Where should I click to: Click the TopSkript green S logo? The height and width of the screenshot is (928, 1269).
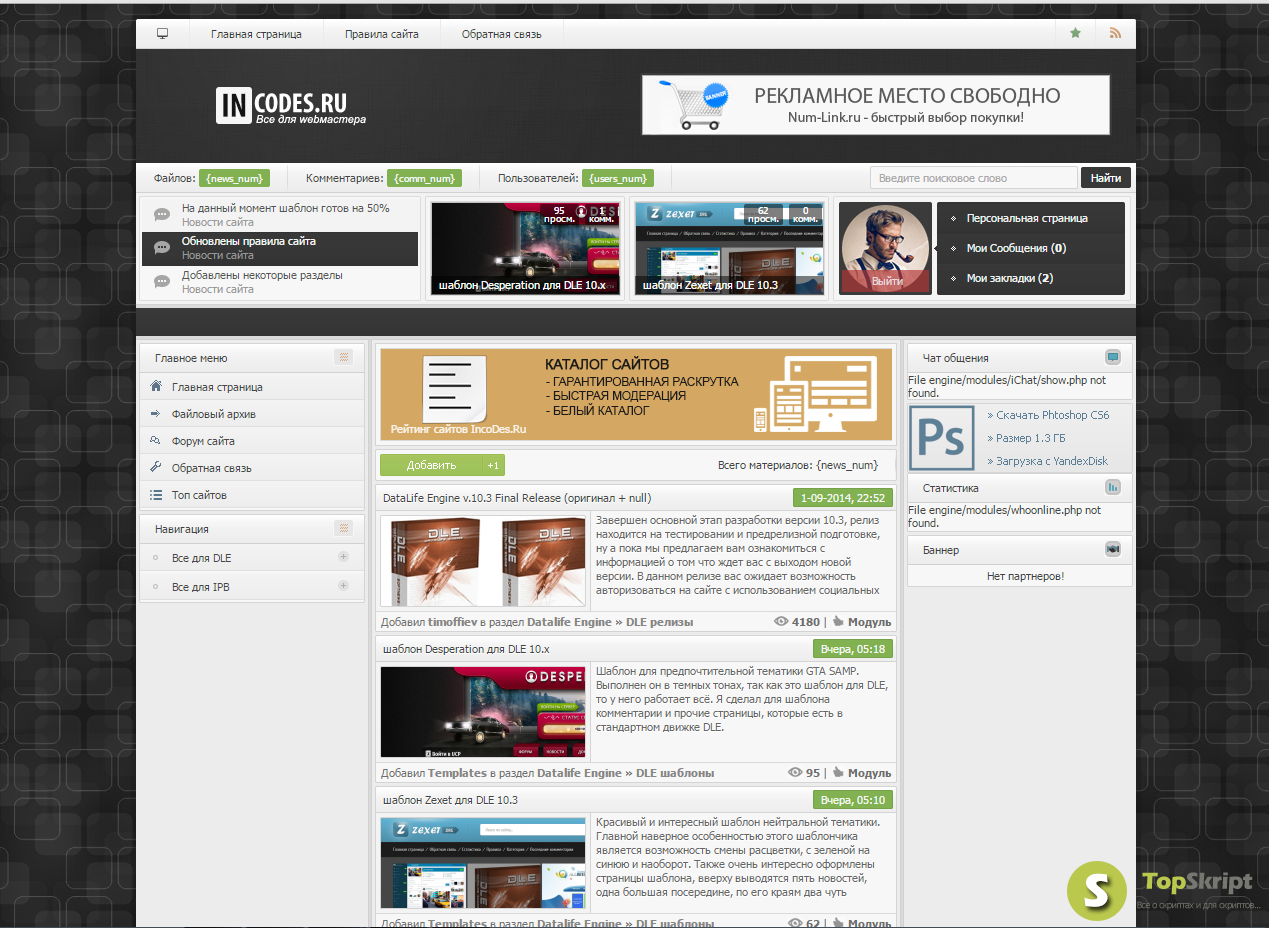[x=1097, y=890]
